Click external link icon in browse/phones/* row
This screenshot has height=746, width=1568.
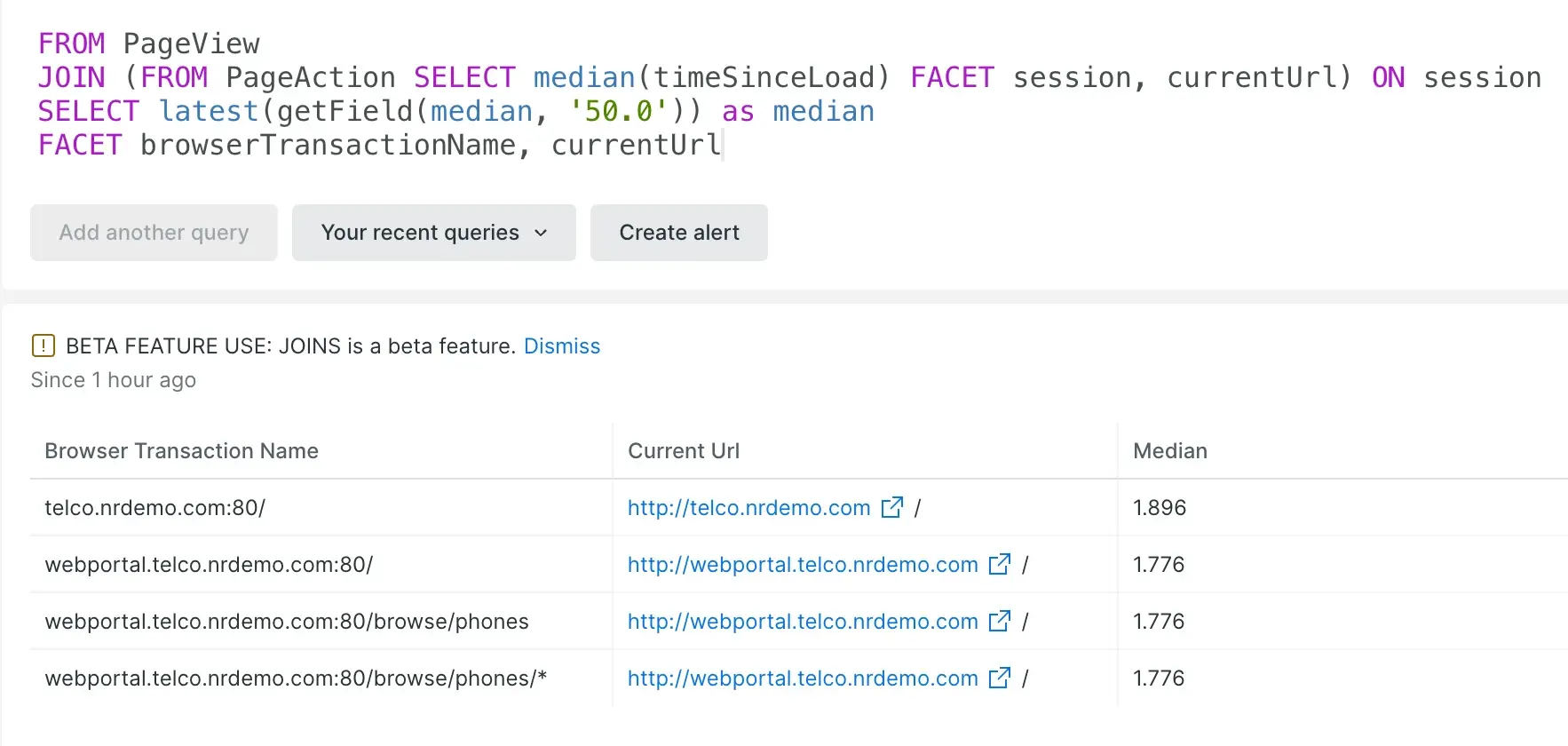click(x=999, y=678)
